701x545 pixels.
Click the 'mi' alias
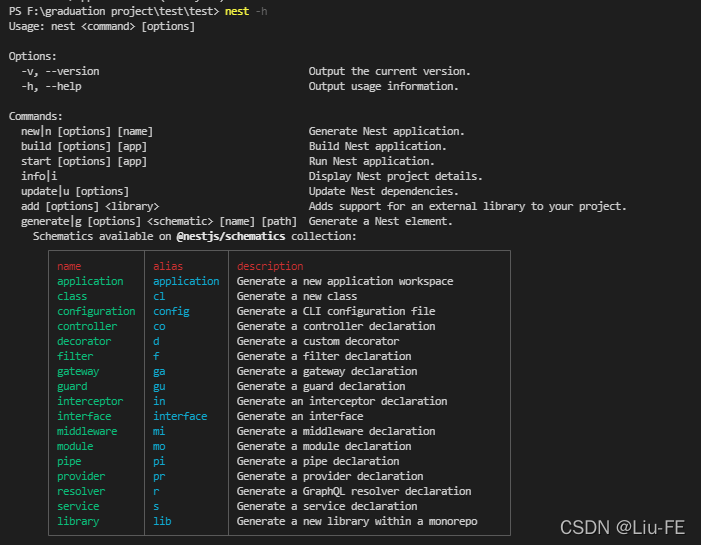coord(159,431)
